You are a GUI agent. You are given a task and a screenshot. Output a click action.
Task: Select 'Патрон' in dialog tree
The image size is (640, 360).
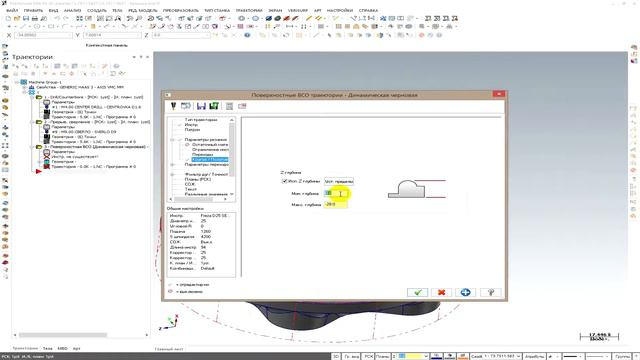click(x=192, y=129)
